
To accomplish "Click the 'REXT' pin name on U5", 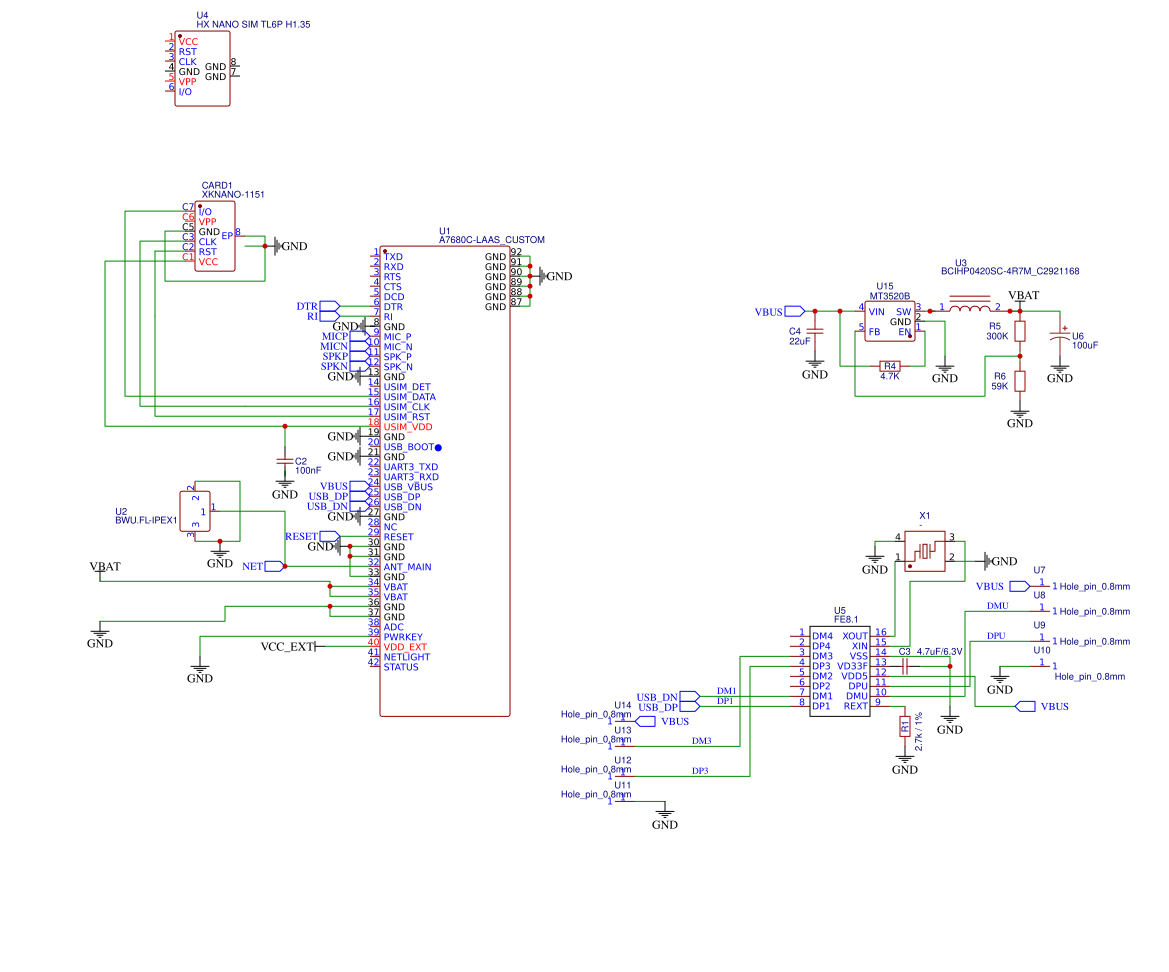I will click(856, 706).
